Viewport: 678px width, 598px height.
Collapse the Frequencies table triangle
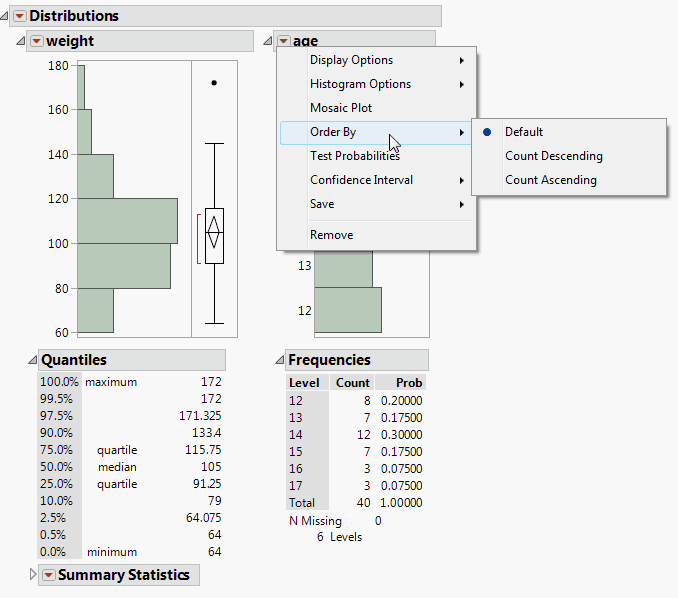279,360
